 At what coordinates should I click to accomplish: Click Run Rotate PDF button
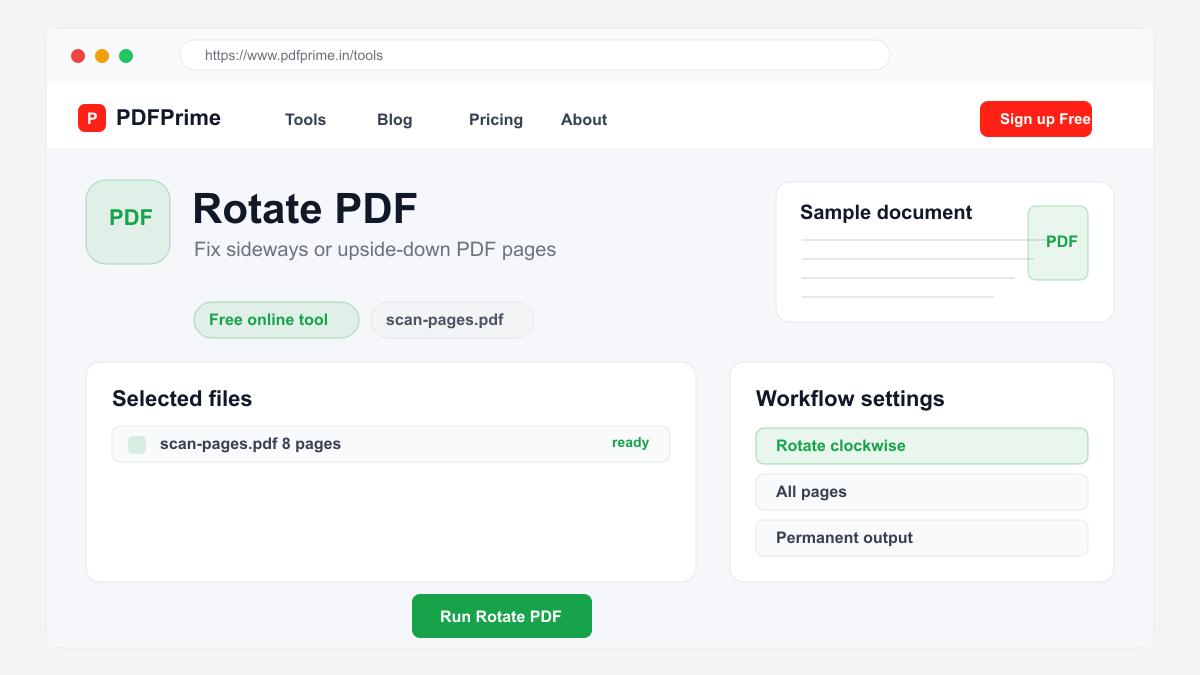point(502,616)
